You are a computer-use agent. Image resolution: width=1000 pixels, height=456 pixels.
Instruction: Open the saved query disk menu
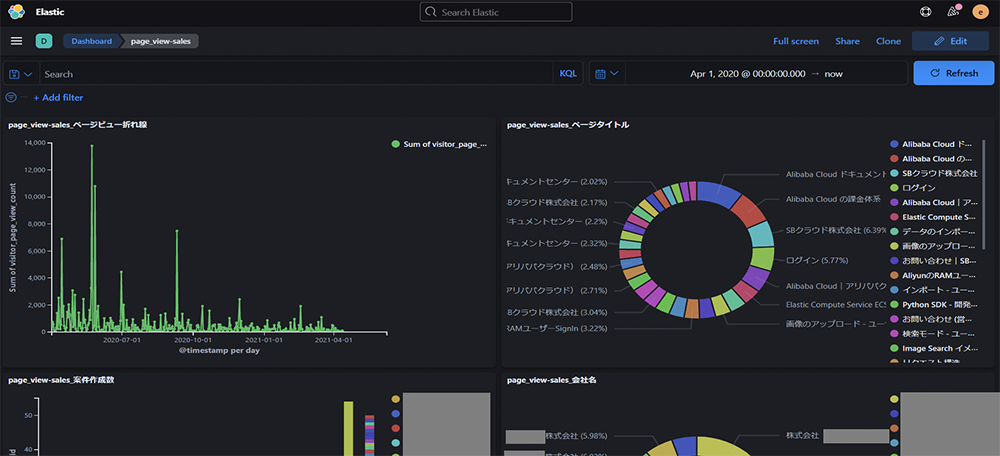pos(21,74)
